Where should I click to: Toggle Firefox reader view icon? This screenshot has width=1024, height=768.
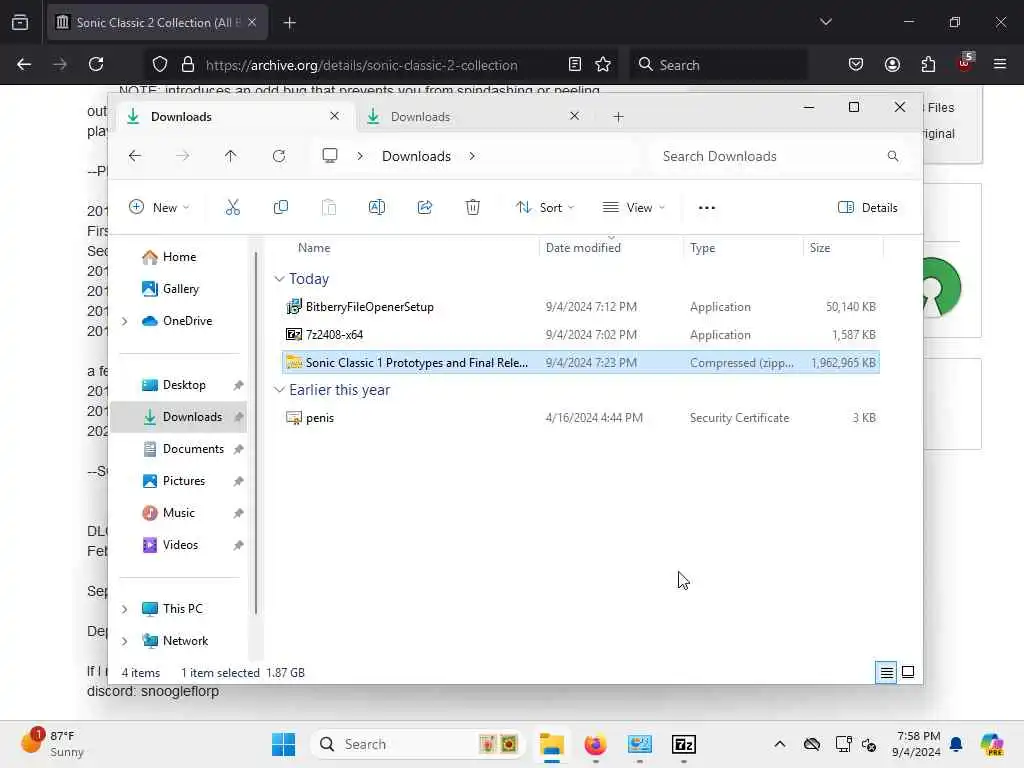[575, 64]
